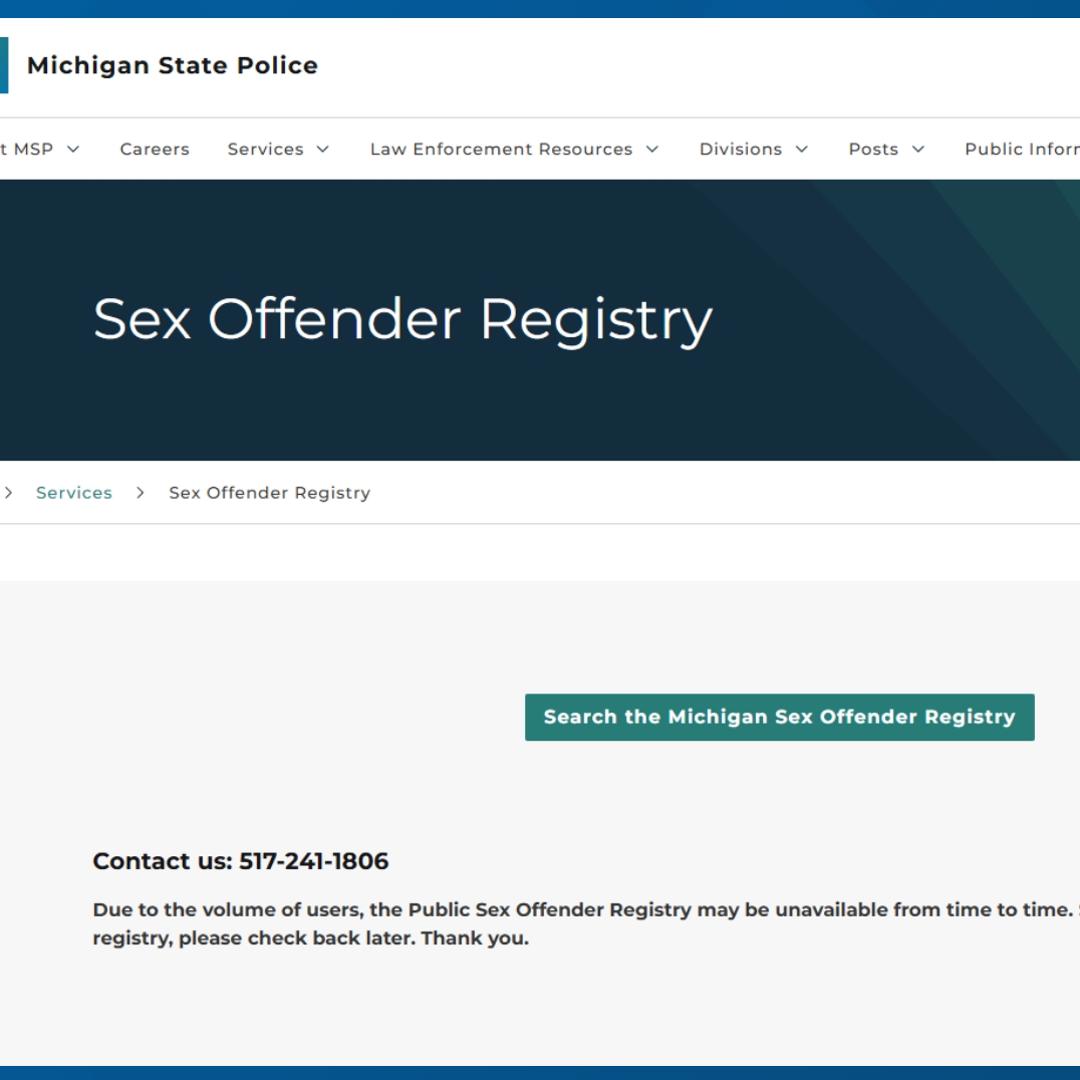Open the Divisions menu

740,149
